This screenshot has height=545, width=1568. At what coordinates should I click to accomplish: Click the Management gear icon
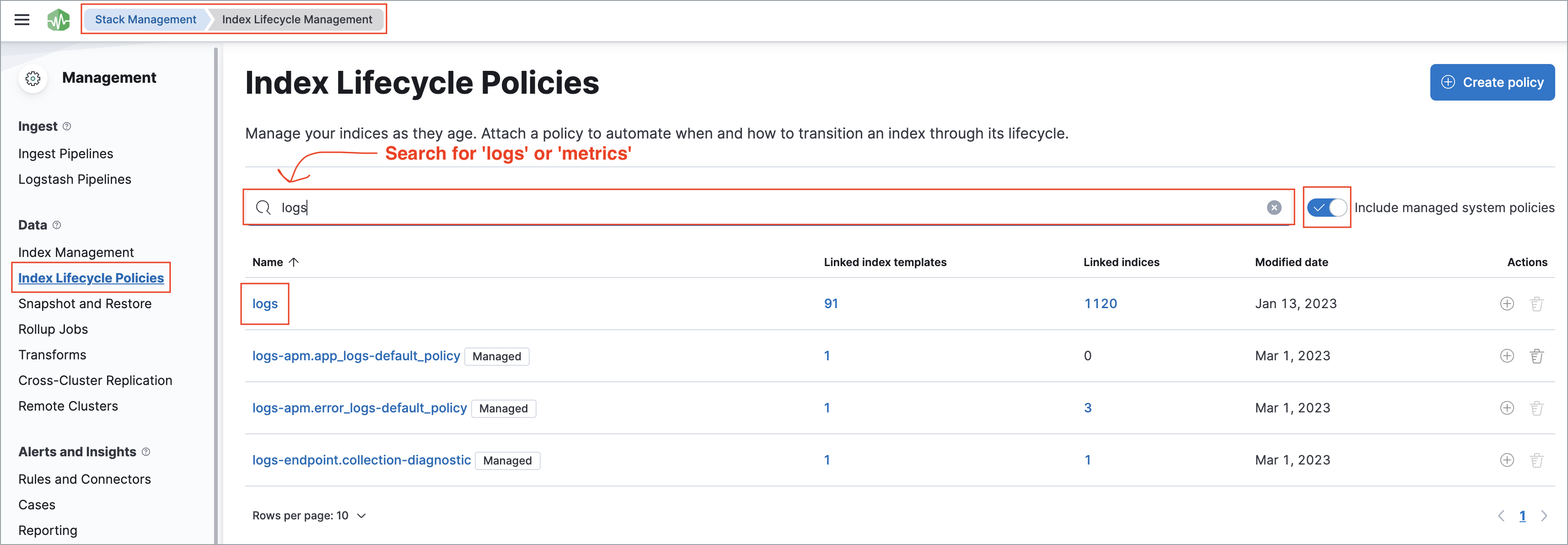33,78
